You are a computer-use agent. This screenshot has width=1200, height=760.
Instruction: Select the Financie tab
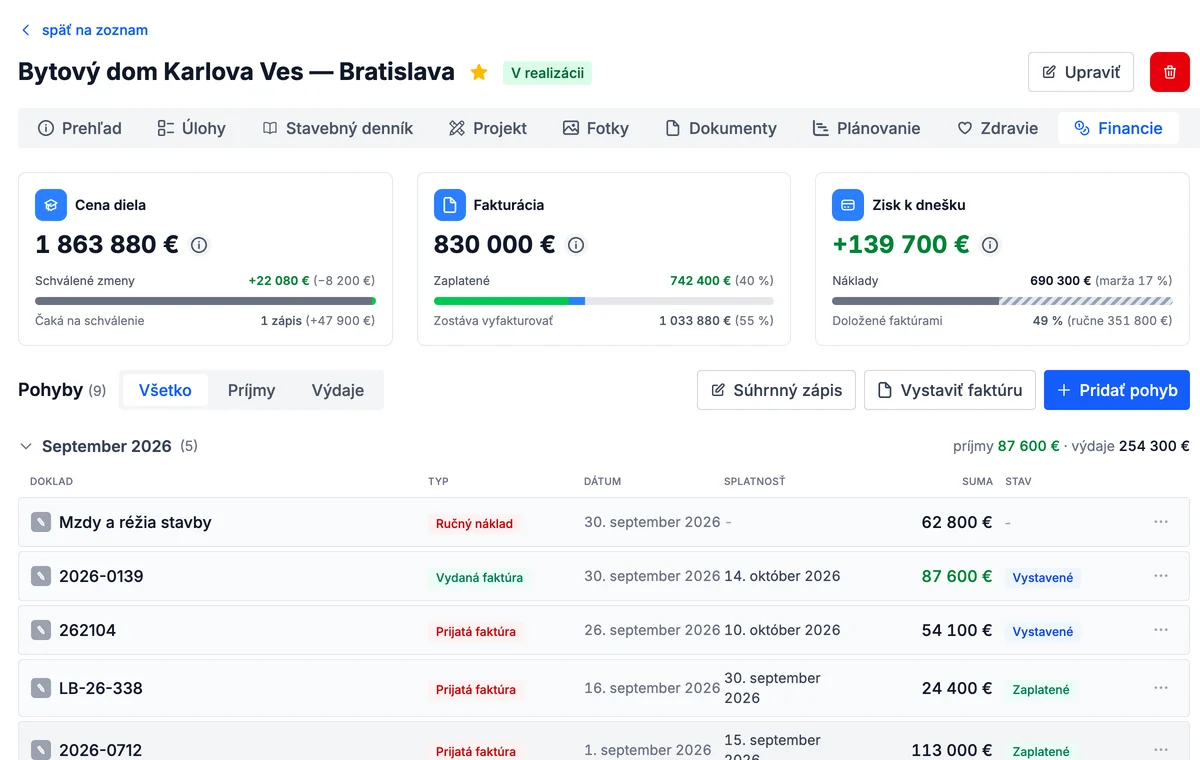[1118, 128]
